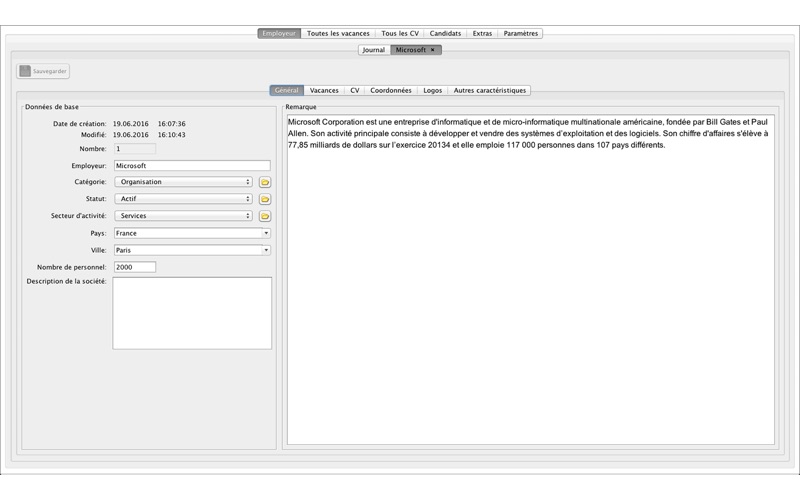Open the Extras tab
The image size is (800, 500).
[x=482, y=34]
